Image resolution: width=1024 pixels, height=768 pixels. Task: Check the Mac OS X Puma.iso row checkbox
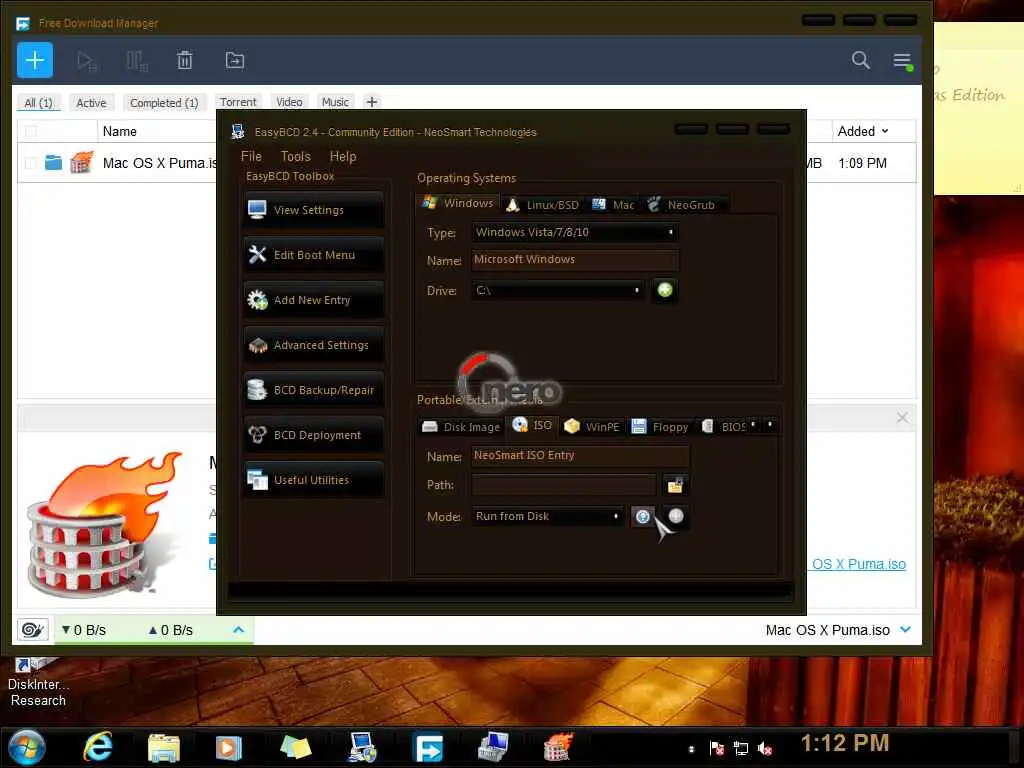(x=30, y=163)
